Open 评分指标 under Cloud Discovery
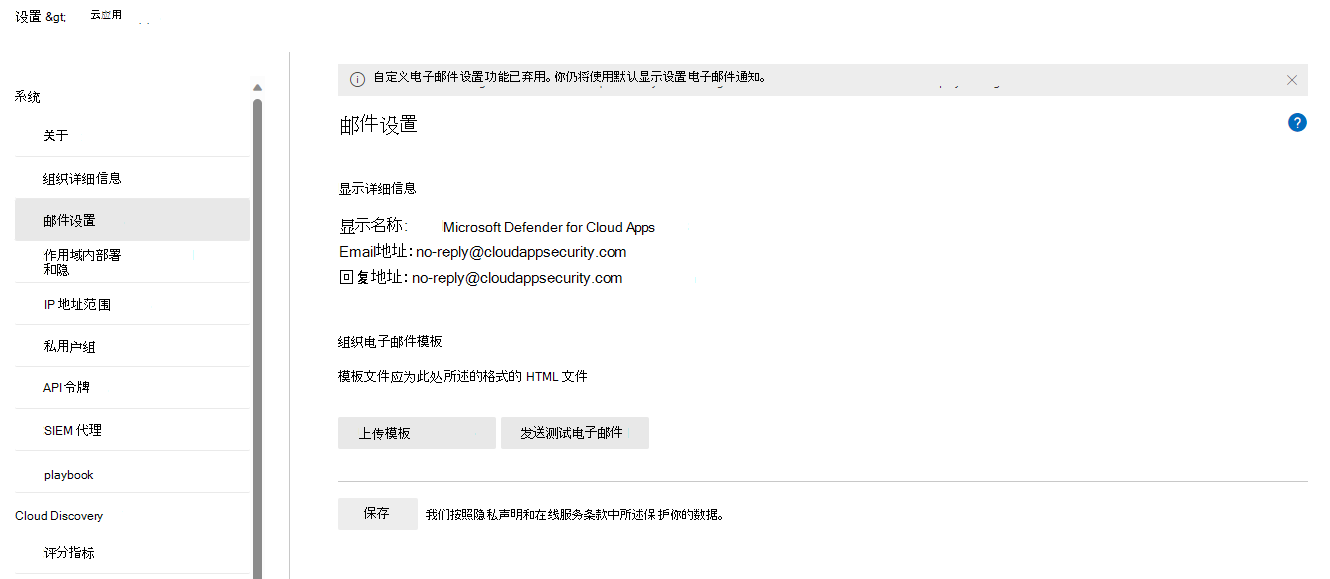 coord(132,552)
